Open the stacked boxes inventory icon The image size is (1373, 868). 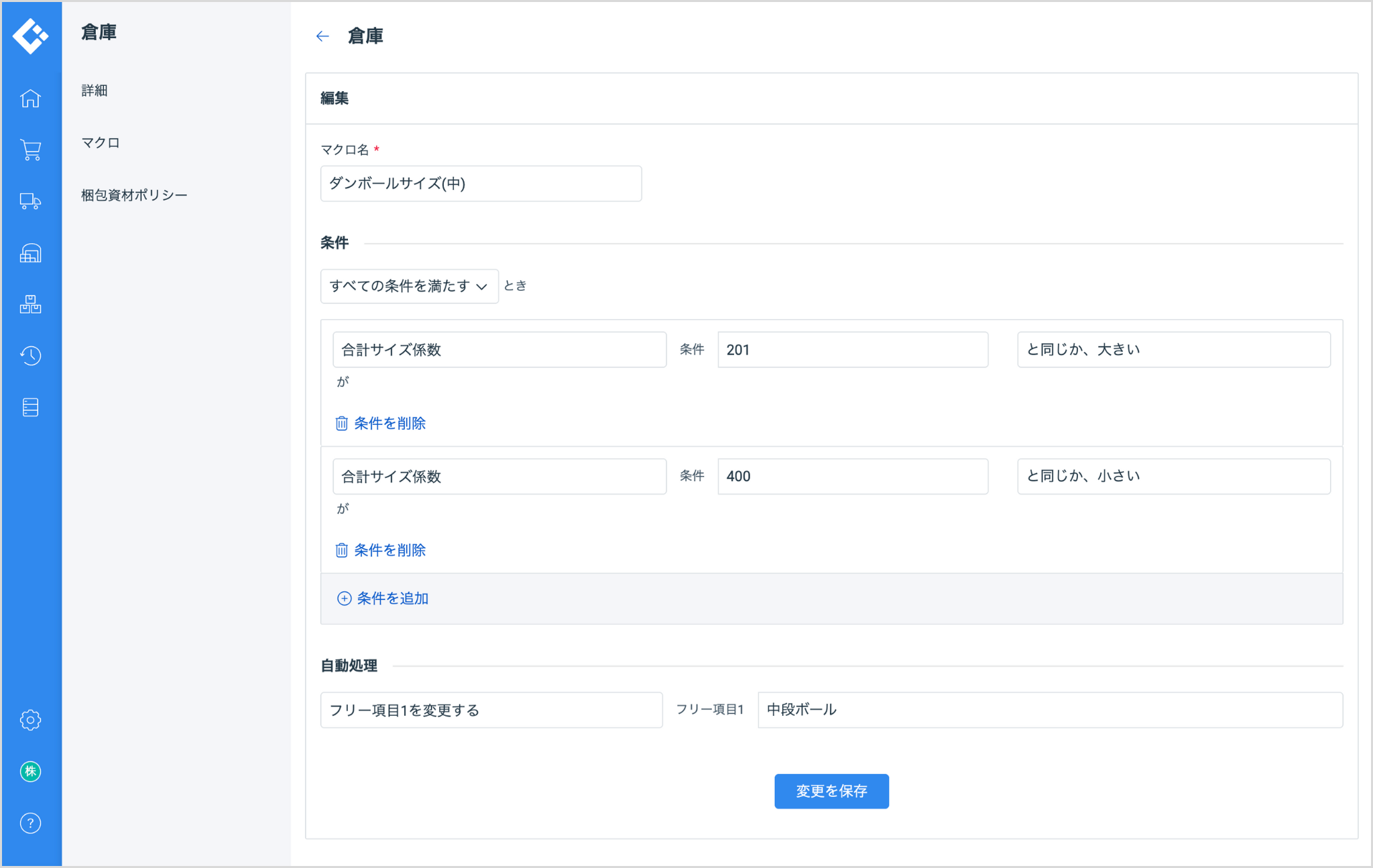click(30, 305)
